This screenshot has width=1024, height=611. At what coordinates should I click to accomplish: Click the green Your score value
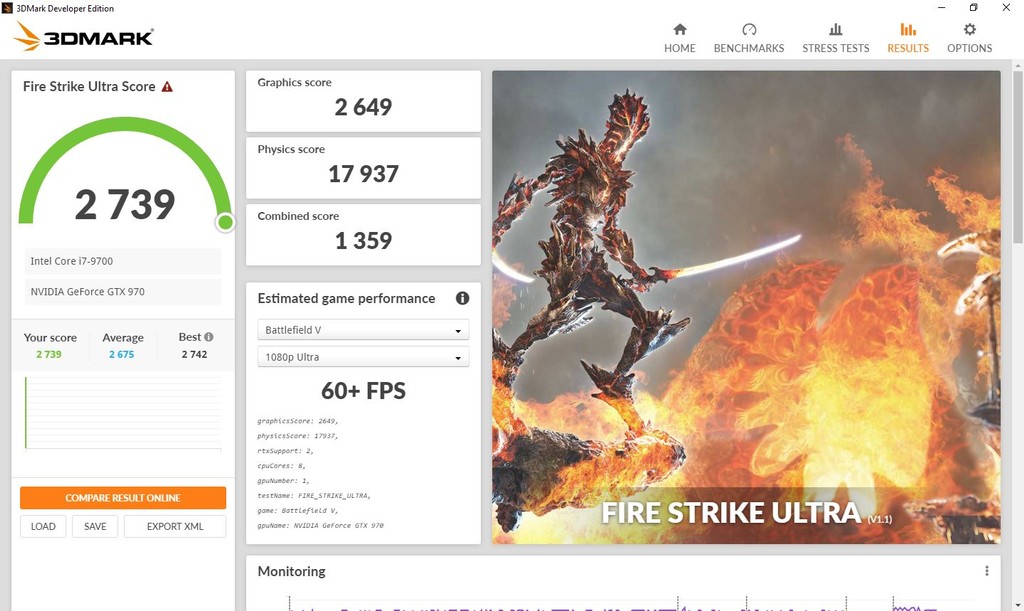pos(49,354)
